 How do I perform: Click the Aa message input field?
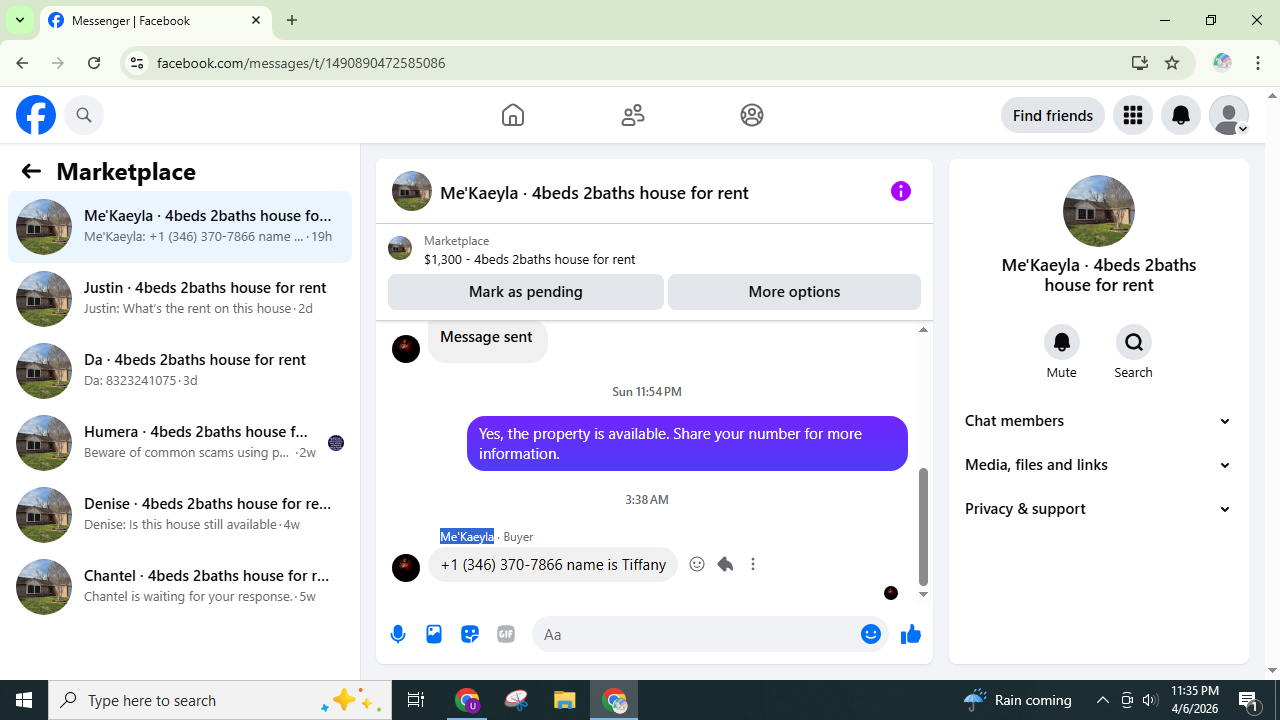(695, 634)
